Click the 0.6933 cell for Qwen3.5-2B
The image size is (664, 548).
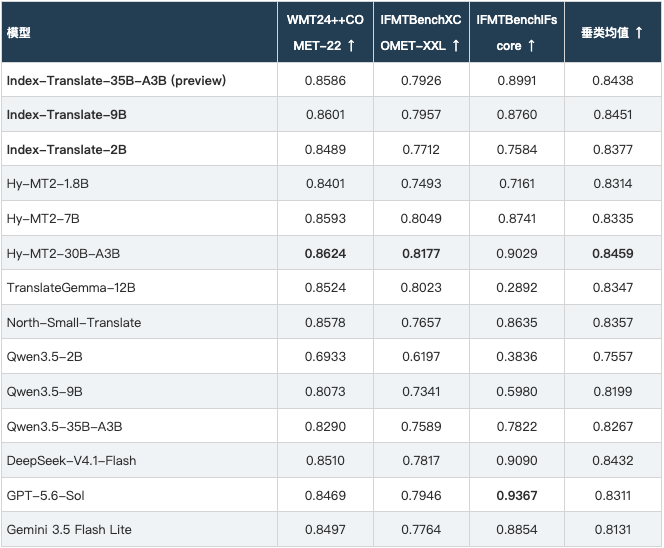coord(325,357)
